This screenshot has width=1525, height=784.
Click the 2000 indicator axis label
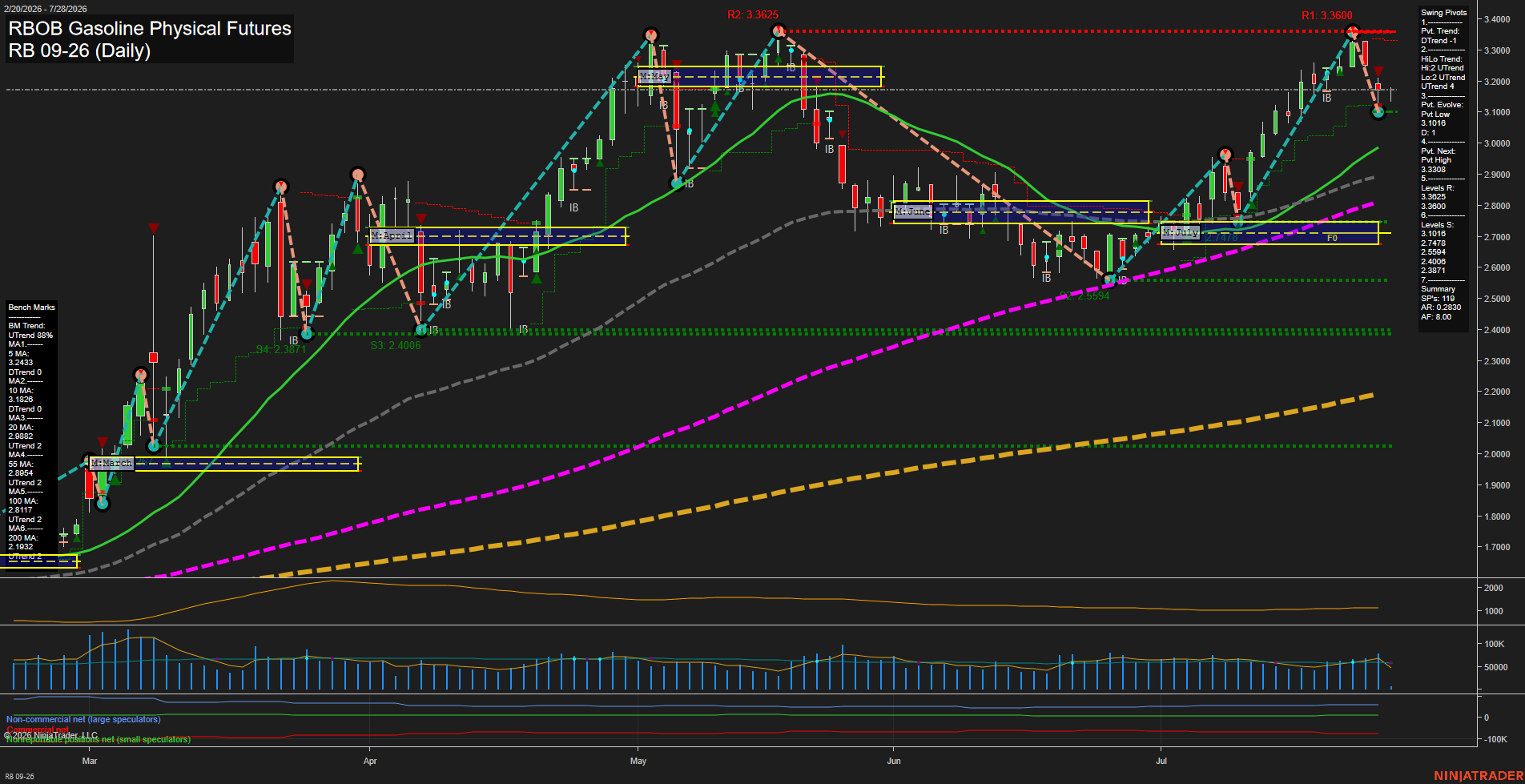1493,588
